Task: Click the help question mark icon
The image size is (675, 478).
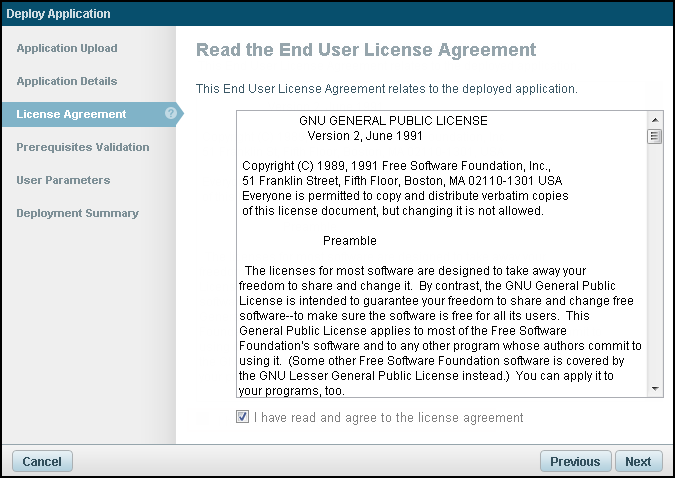Action: click(x=171, y=113)
